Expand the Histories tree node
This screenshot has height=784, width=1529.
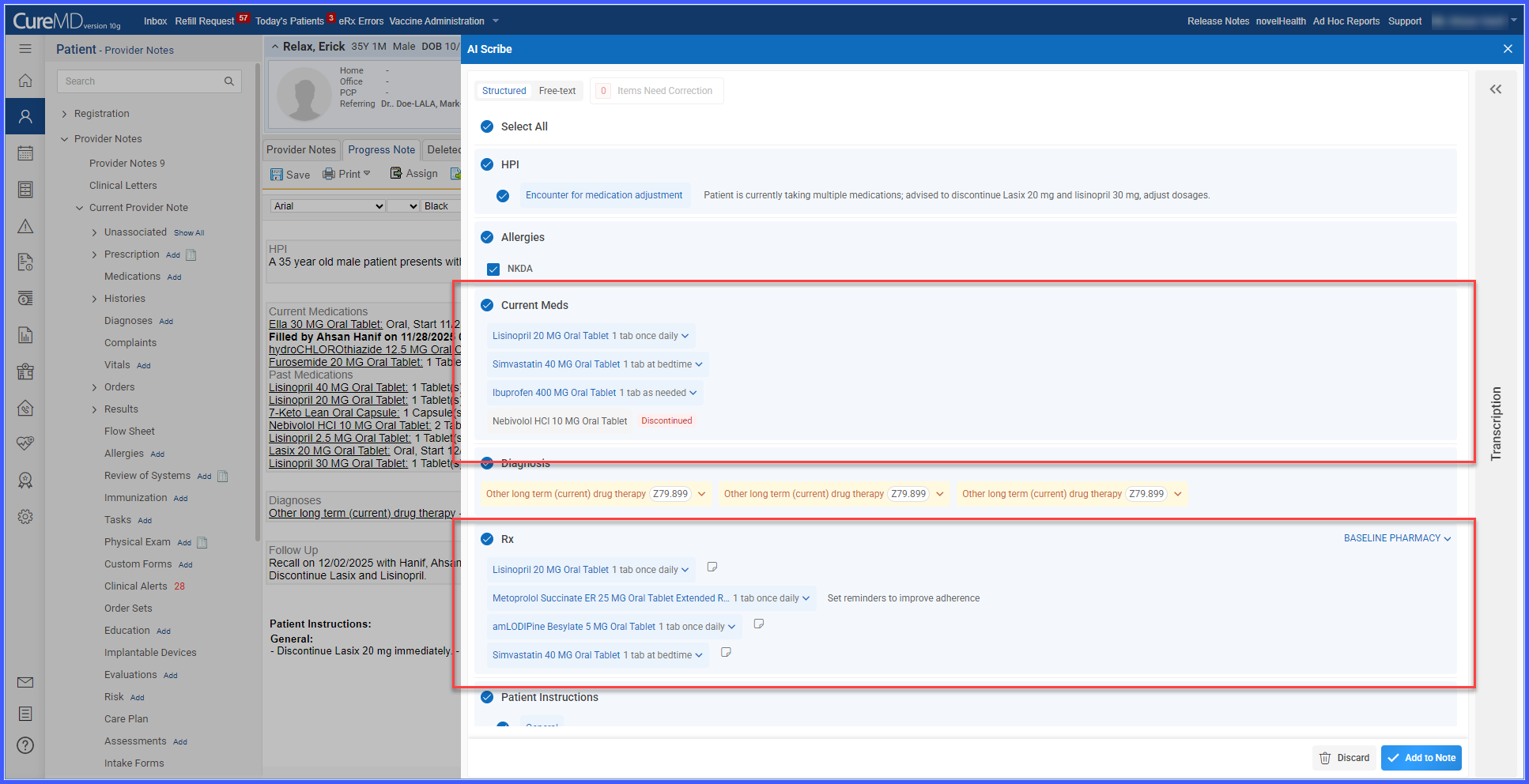(95, 299)
